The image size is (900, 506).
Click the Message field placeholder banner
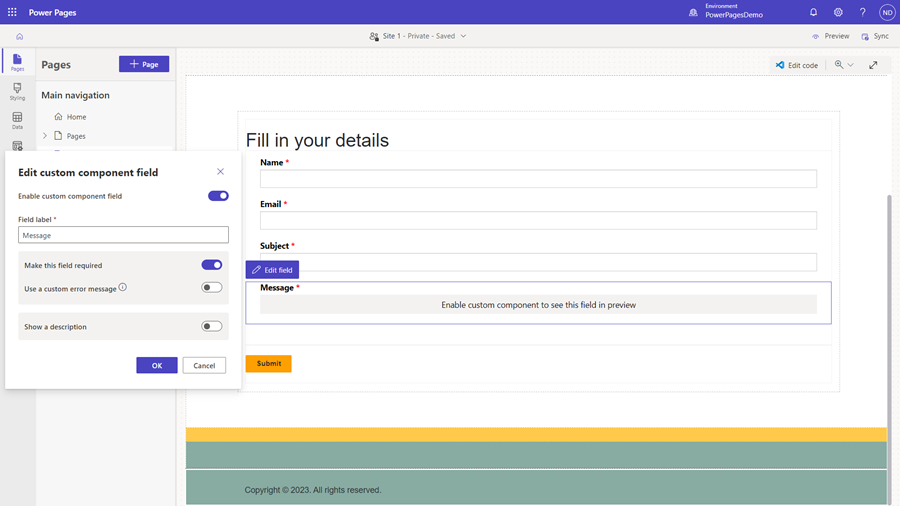[538, 305]
